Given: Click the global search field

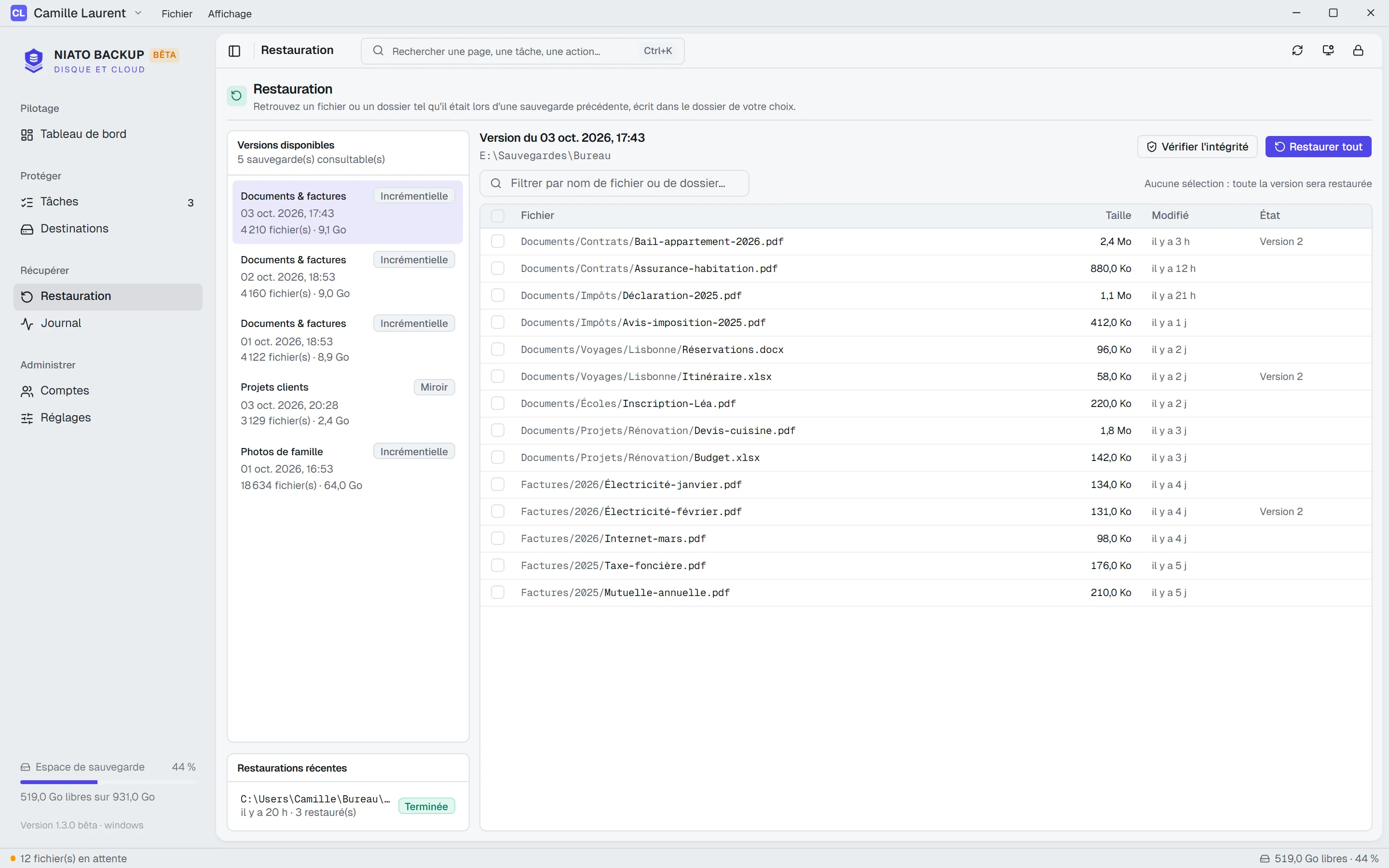Looking at the screenshot, I should (x=522, y=51).
